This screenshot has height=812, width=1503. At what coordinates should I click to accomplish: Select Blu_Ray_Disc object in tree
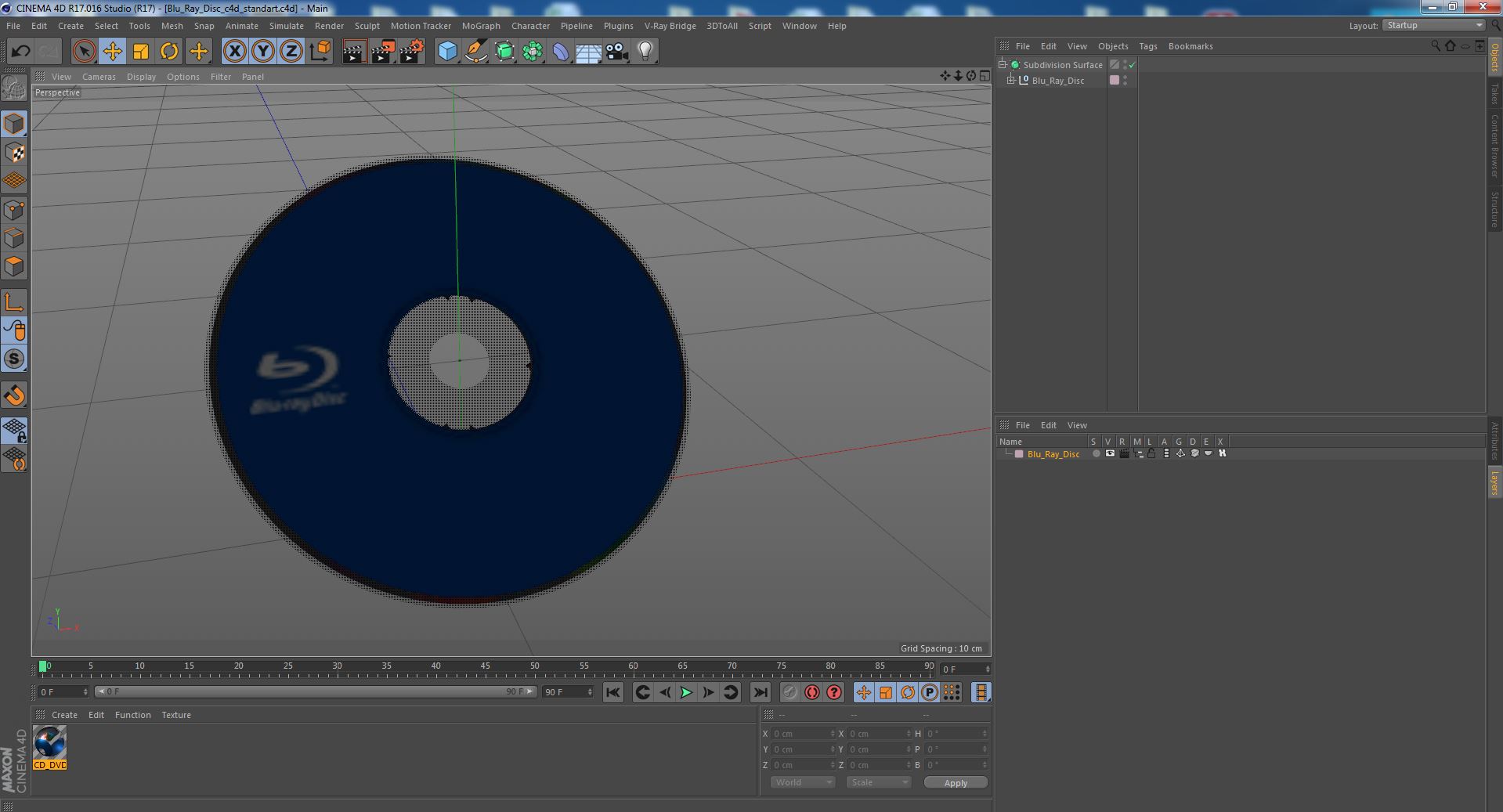pyautogui.click(x=1057, y=81)
